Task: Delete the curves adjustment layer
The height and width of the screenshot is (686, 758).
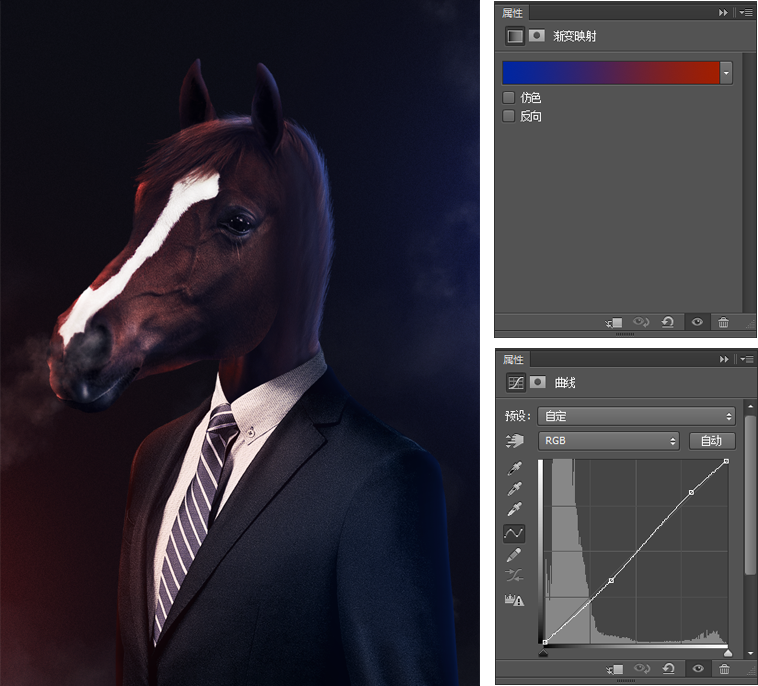Action: pyautogui.click(x=724, y=669)
